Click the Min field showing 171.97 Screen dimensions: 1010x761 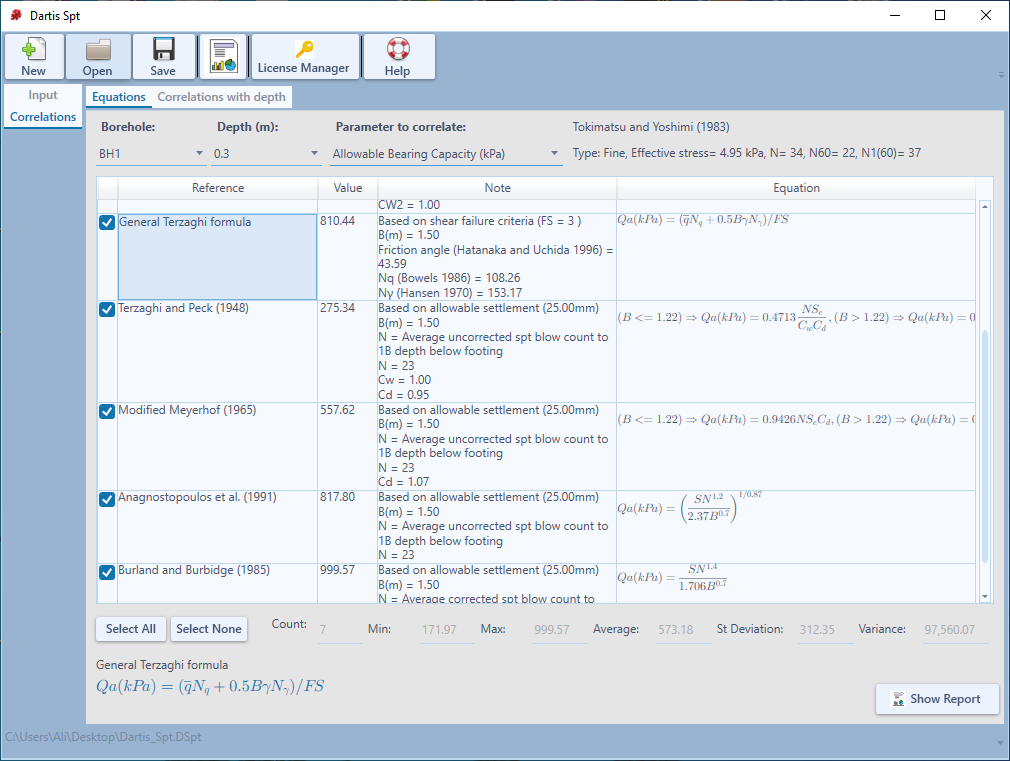coord(448,630)
